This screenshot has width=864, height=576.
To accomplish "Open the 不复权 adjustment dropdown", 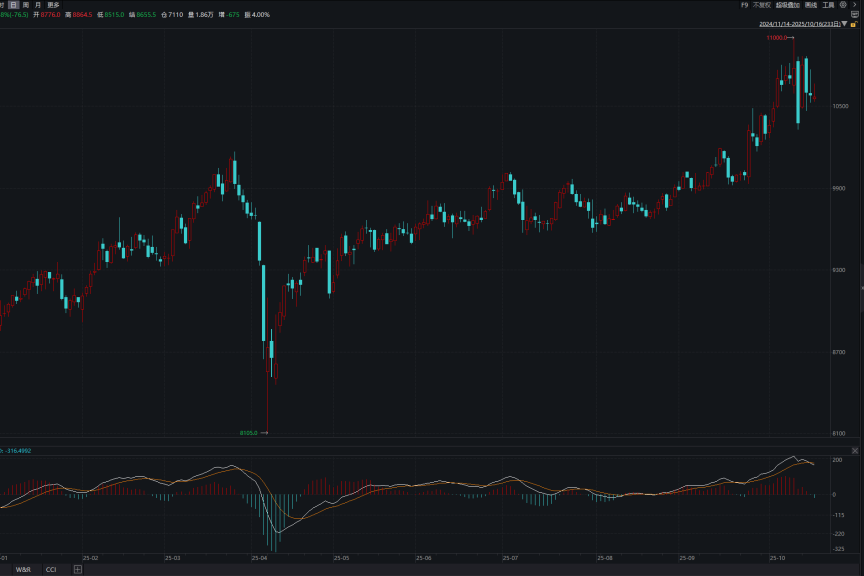I will point(761,5).
